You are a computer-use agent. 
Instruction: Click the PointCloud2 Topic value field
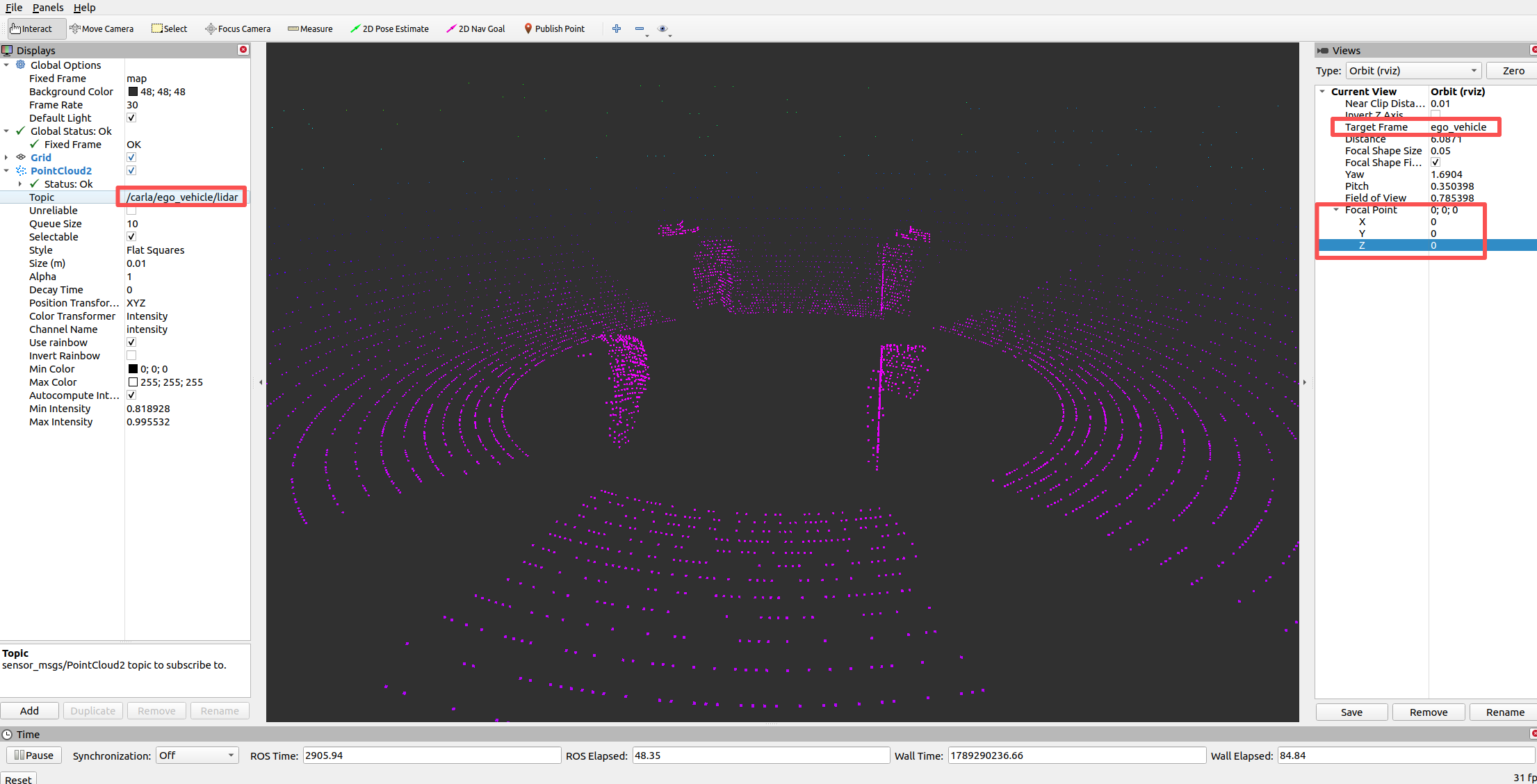tap(182, 197)
